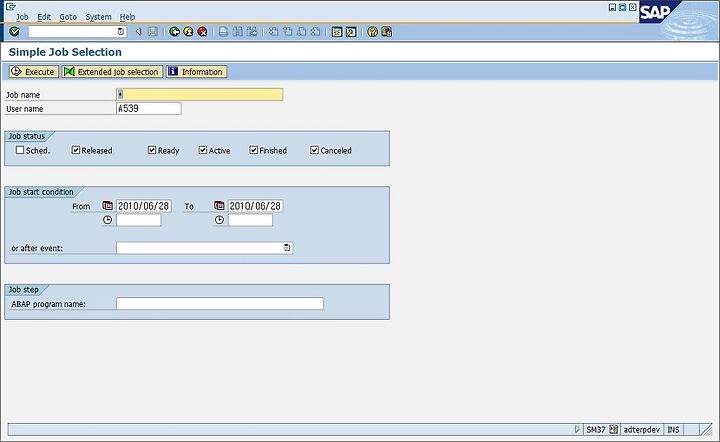
Task: Open the Job menu
Action: (22, 17)
